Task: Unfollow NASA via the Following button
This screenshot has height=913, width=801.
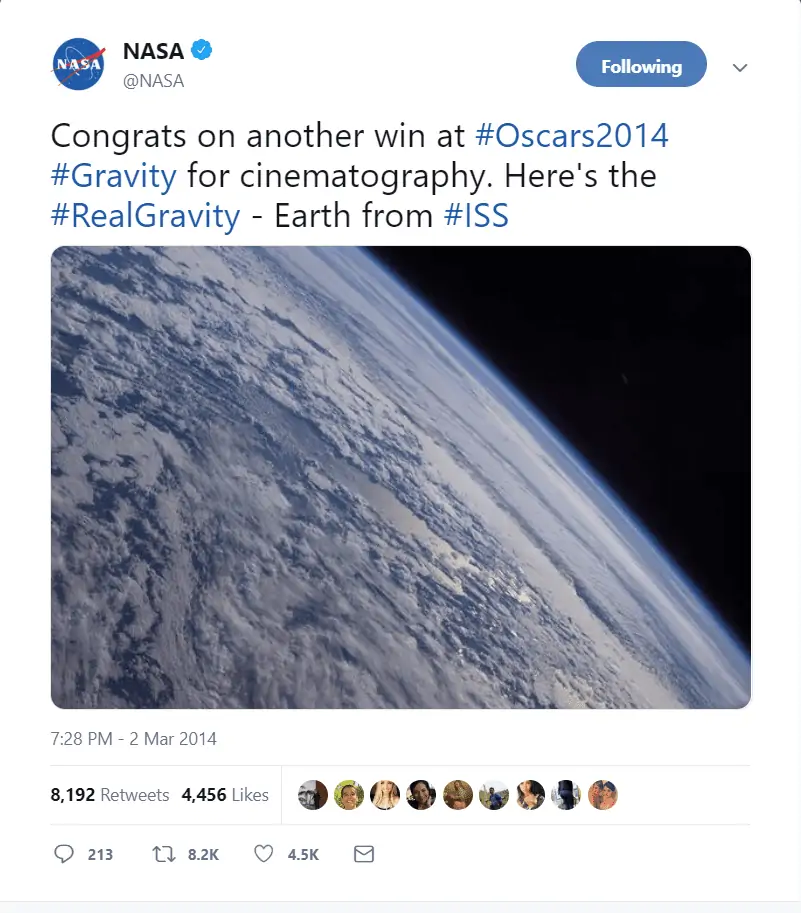Action: 641,64
